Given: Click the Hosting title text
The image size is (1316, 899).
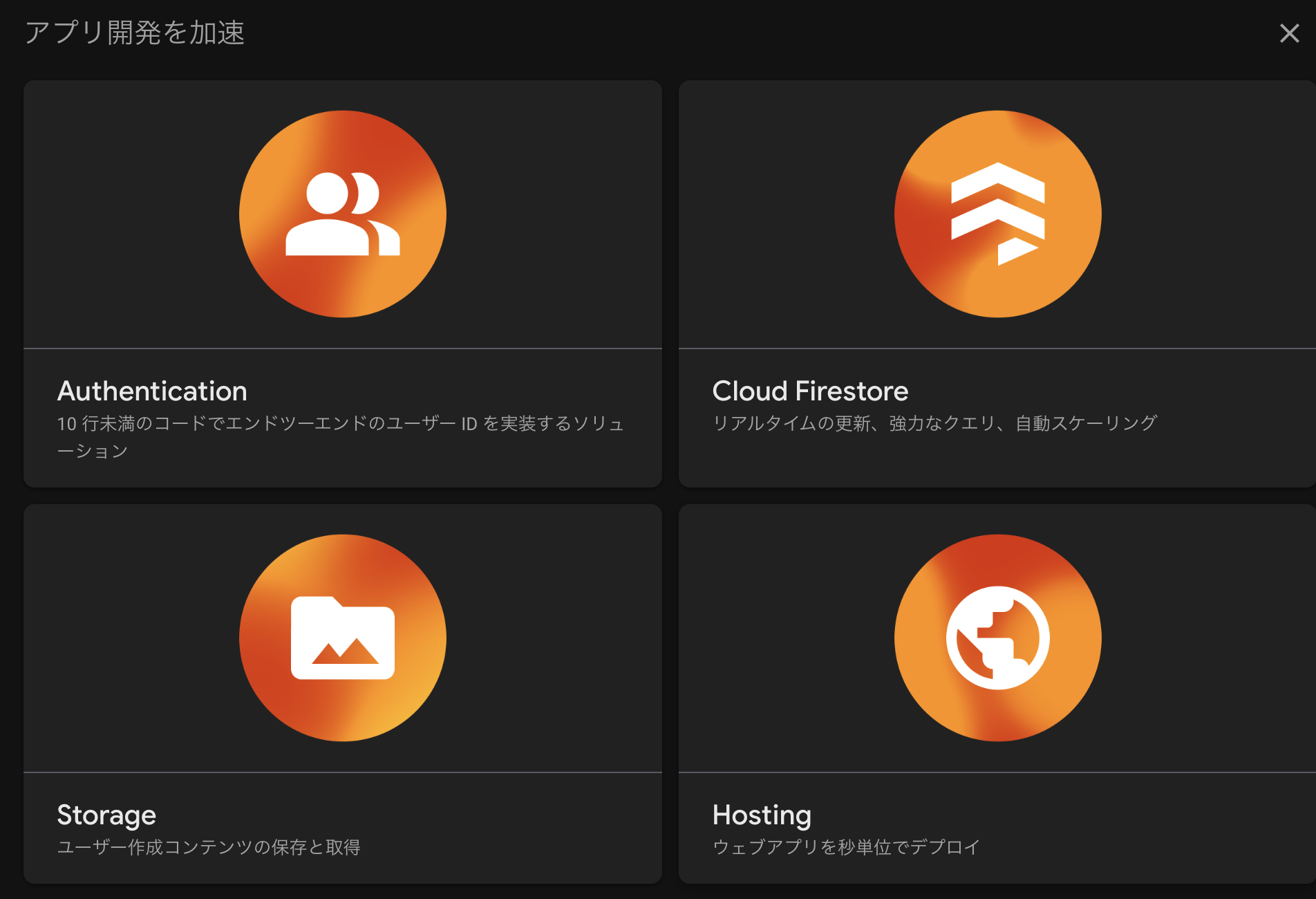Looking at the screenshot, I should pyautogui.click(x=762, y=815).
